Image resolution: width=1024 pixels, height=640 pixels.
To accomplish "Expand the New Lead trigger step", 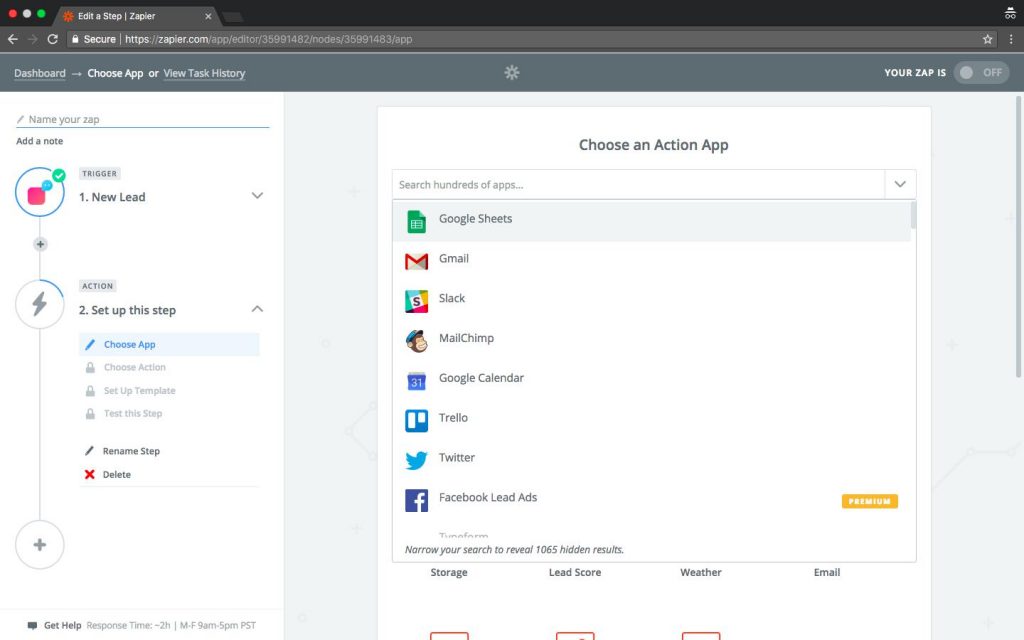I will tap(257, 195).
